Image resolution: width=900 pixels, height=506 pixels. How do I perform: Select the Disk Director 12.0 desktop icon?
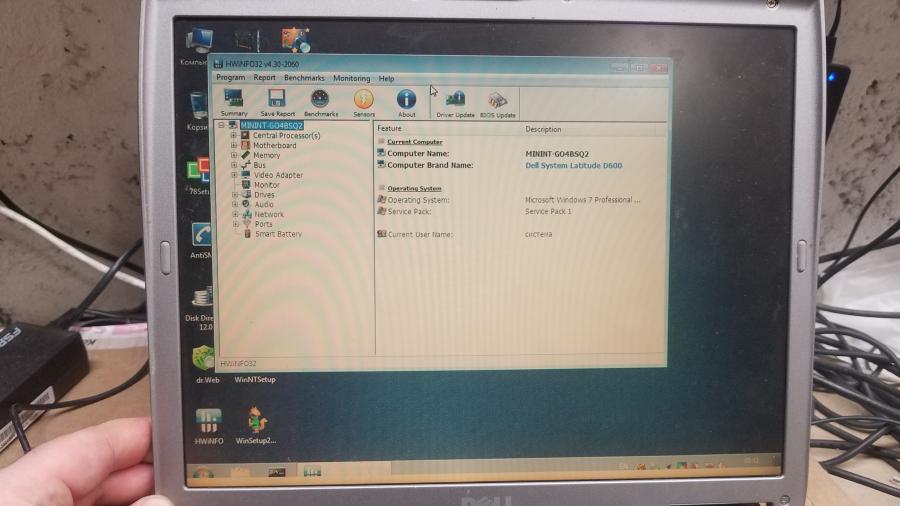(x=200, y=310)
